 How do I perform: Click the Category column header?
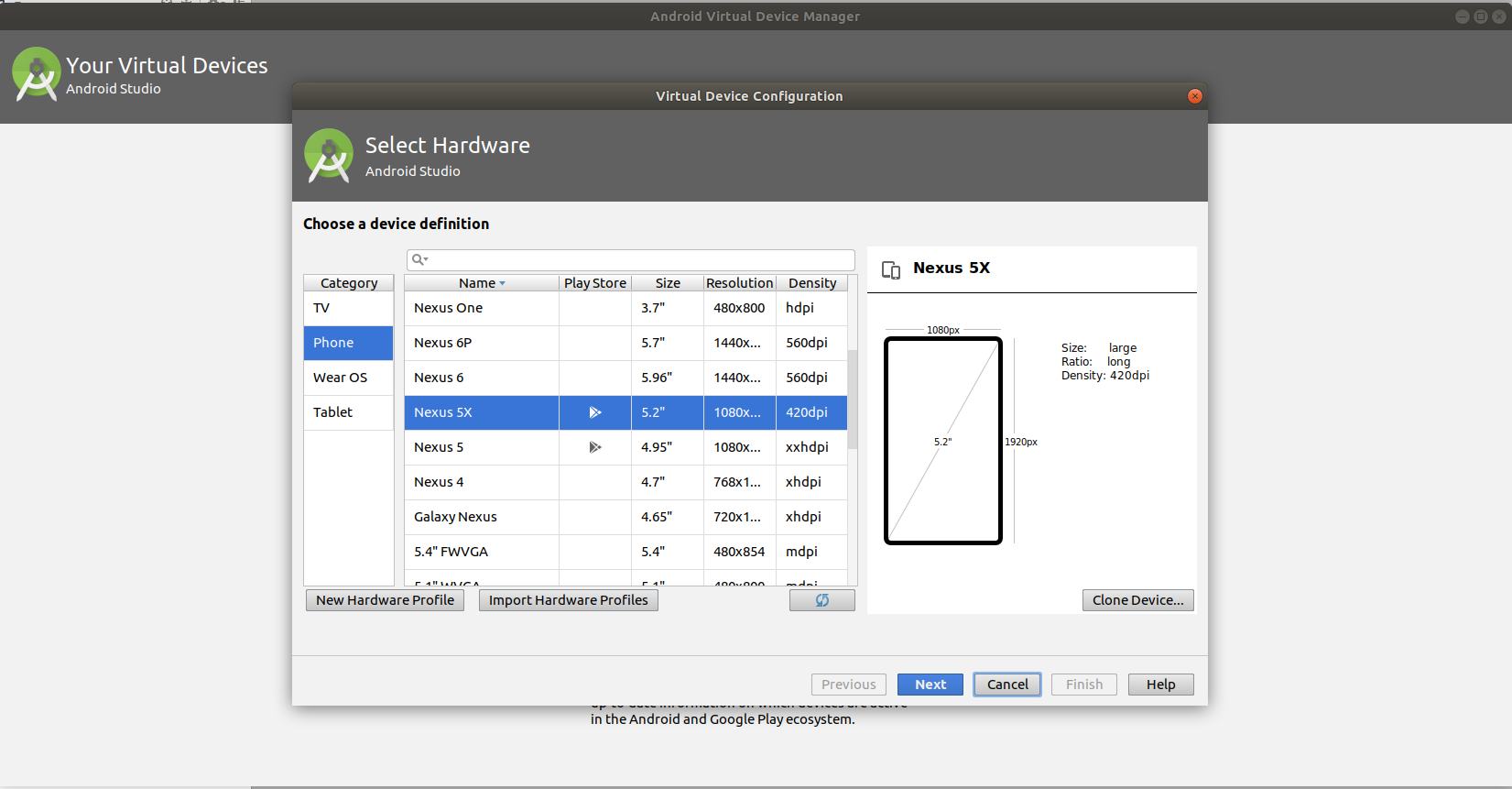click(x=349, y=283)
